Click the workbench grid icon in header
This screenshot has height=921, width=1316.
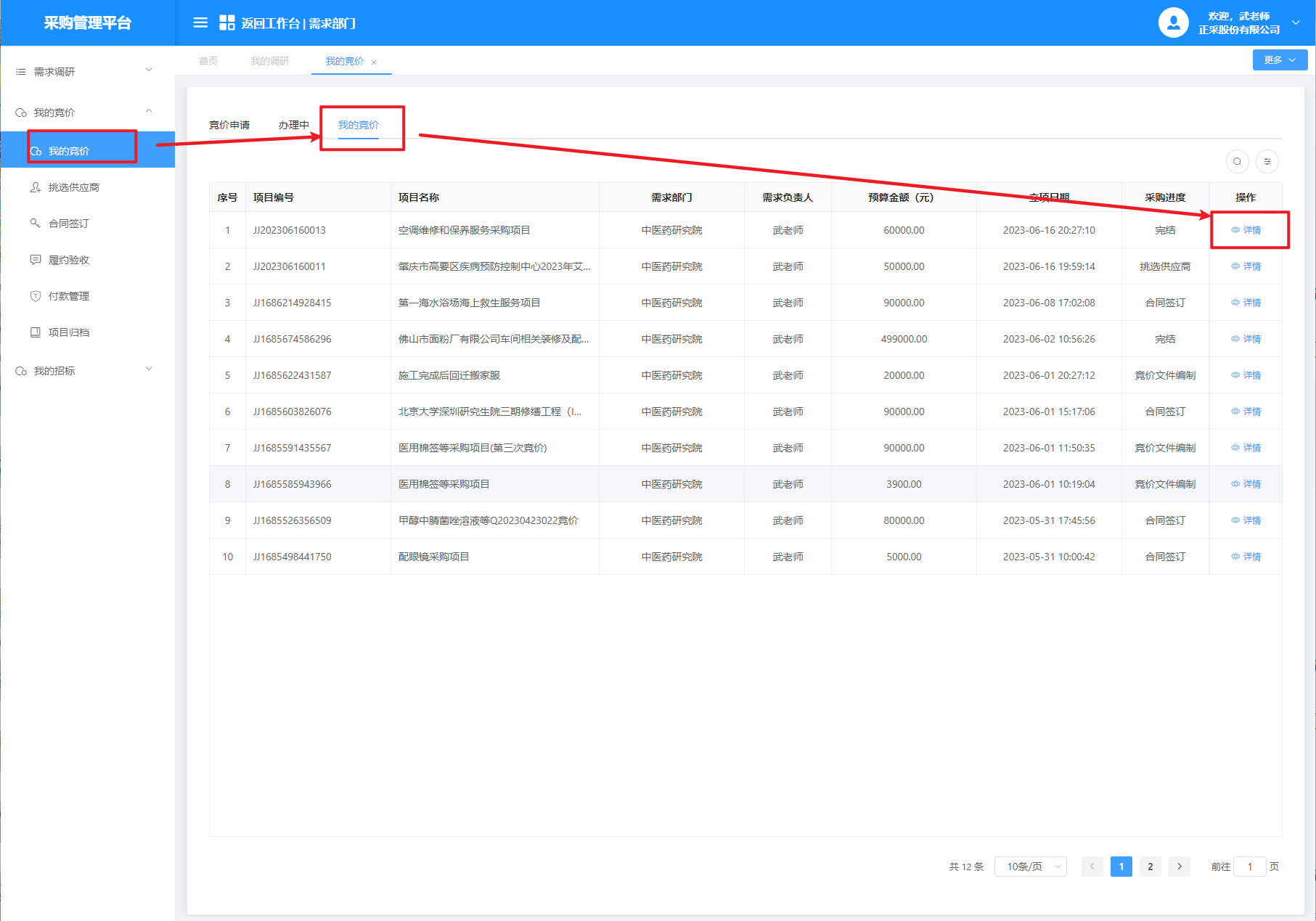click(226, 23)
